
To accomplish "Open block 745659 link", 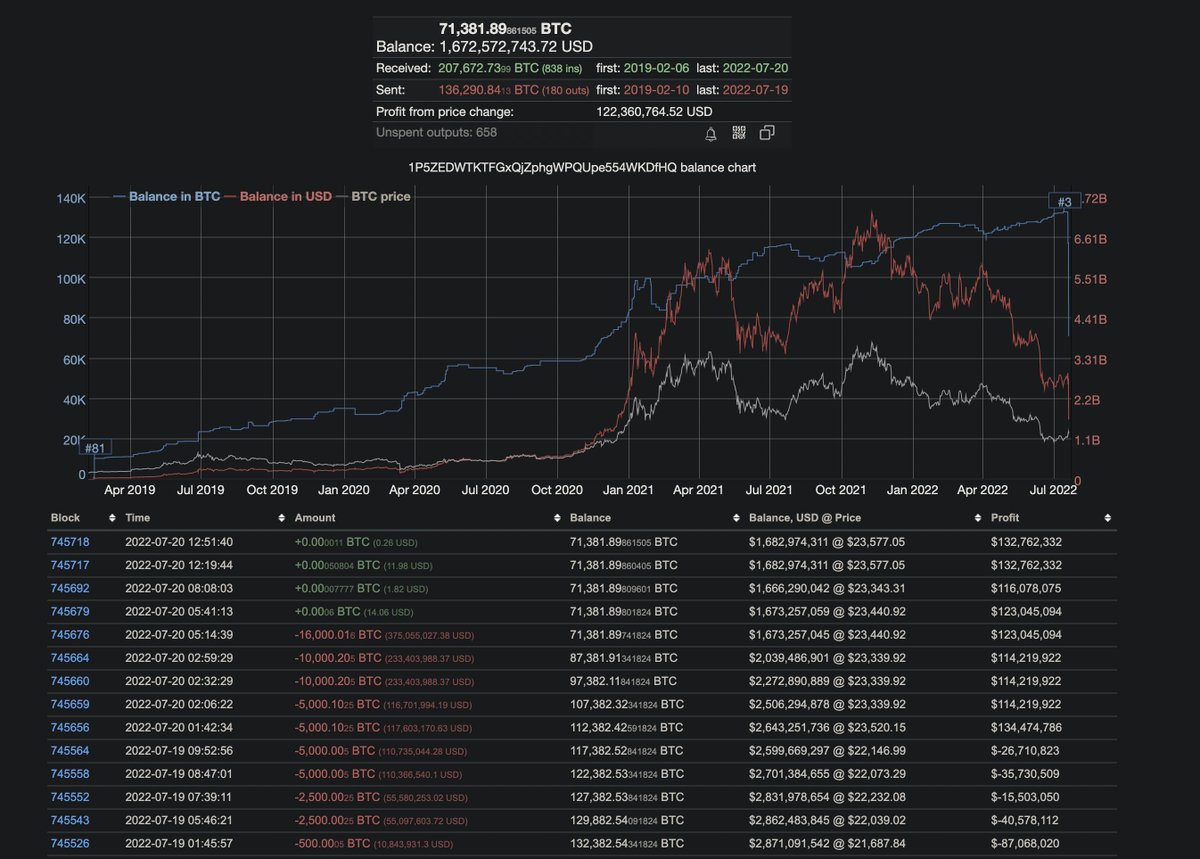I will [x=70, y=704].
